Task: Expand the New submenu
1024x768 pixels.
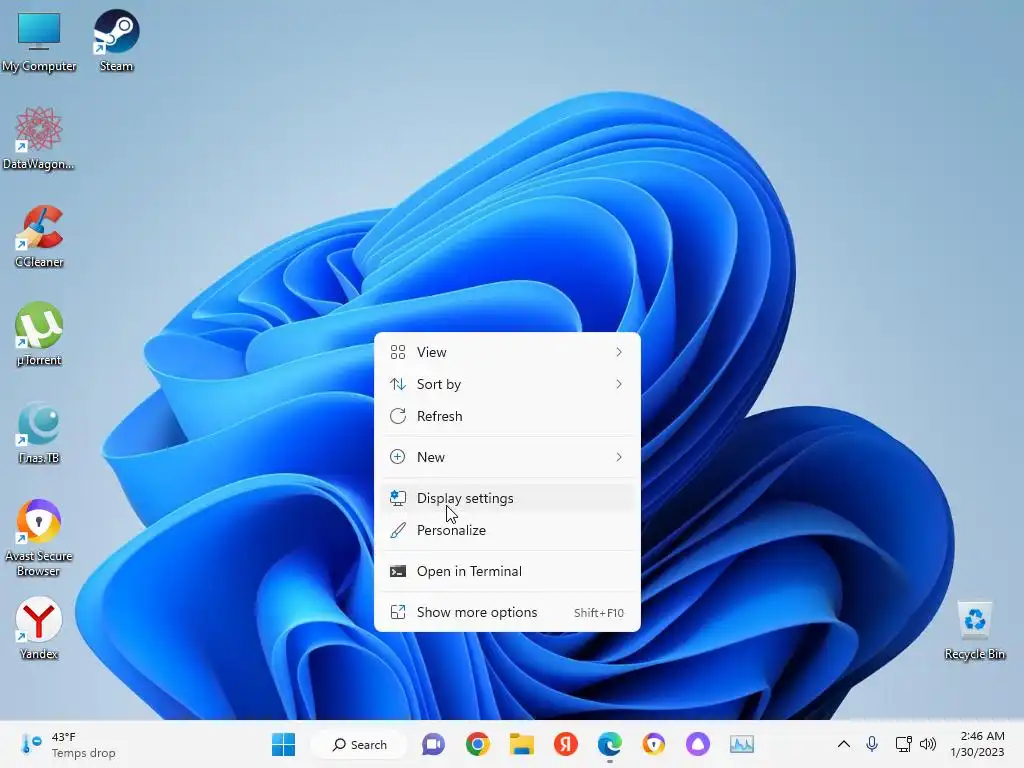Action: (507, 457)
